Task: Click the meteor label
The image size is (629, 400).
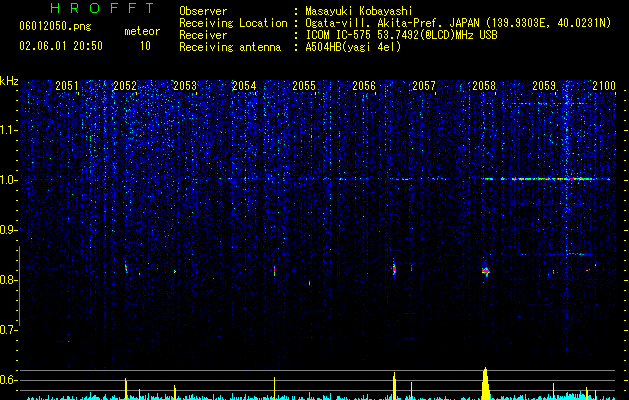Action: [x=142, y=31]
